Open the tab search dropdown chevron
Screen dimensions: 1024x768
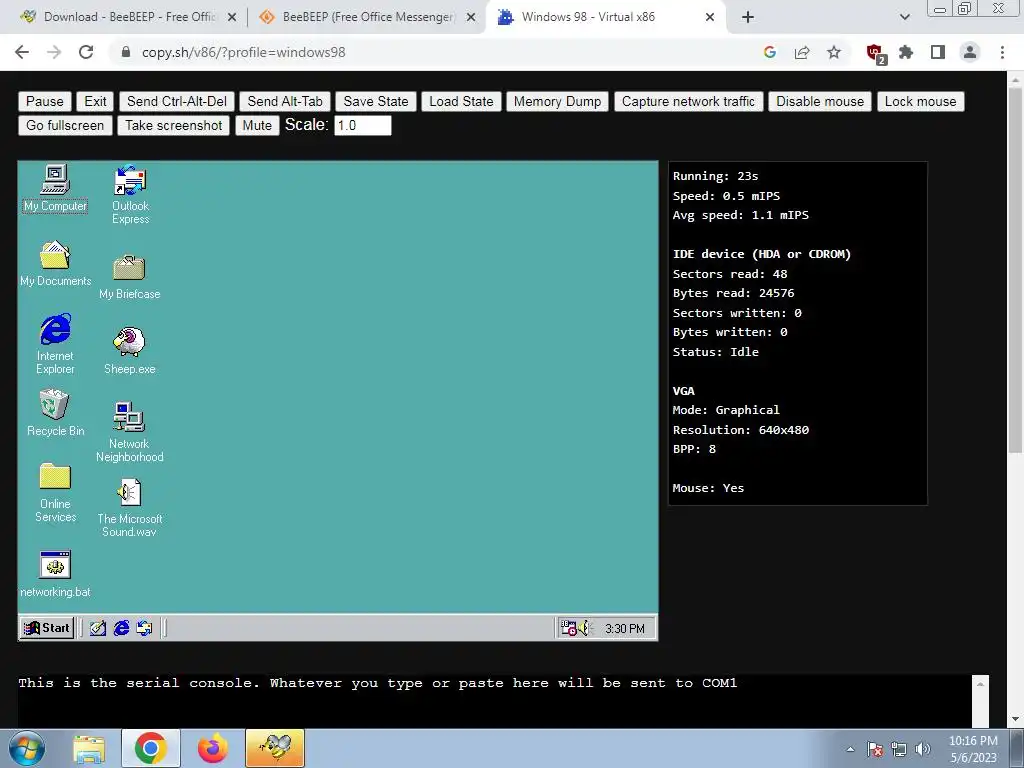904,18
